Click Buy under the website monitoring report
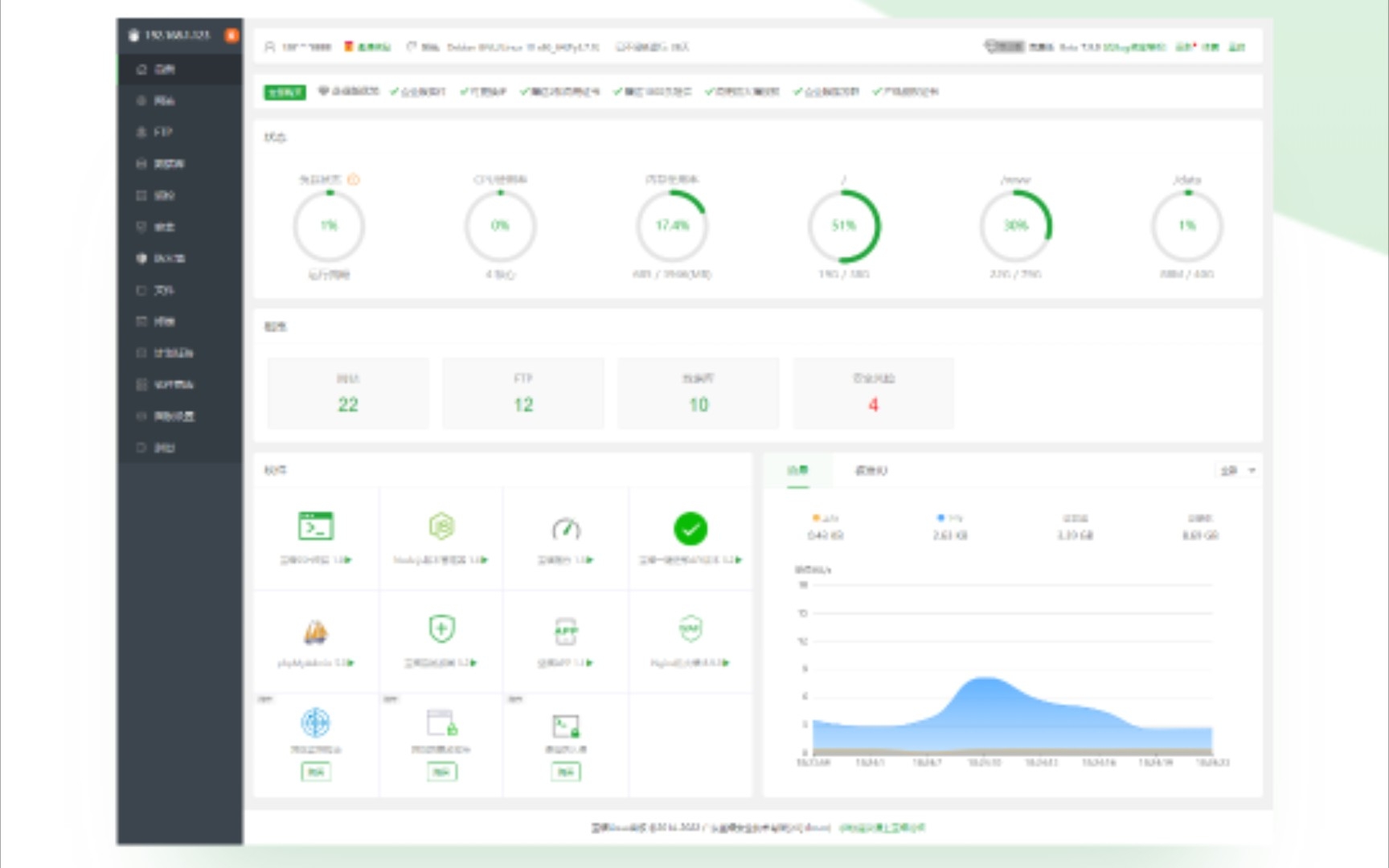 316,772
